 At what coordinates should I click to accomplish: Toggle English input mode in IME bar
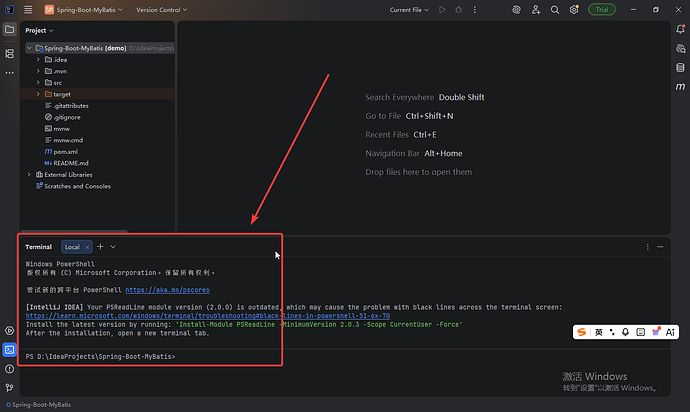pos(598,332)
